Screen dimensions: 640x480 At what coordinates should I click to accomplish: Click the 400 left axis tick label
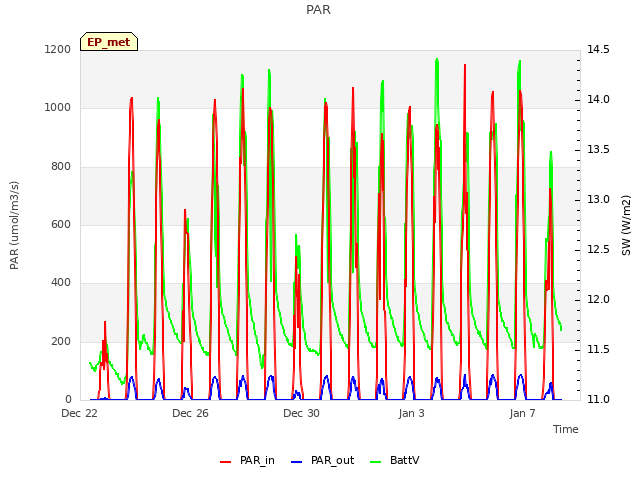(61, 282)
